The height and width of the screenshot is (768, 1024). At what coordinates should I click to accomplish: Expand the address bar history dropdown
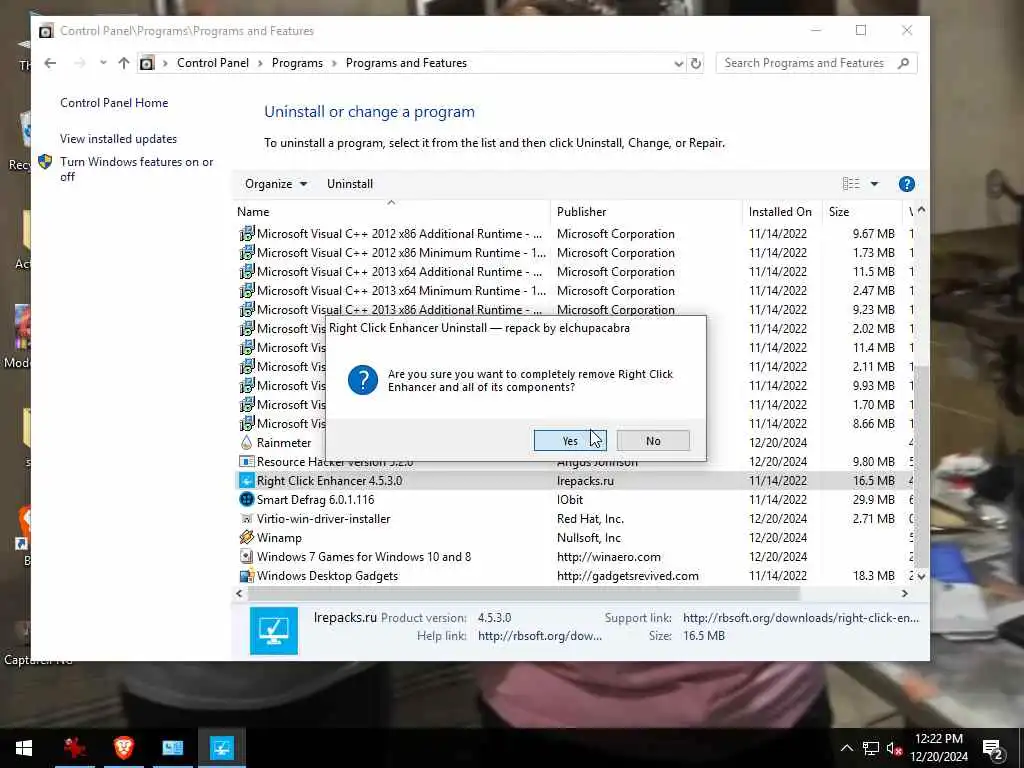tap(679, 63)
